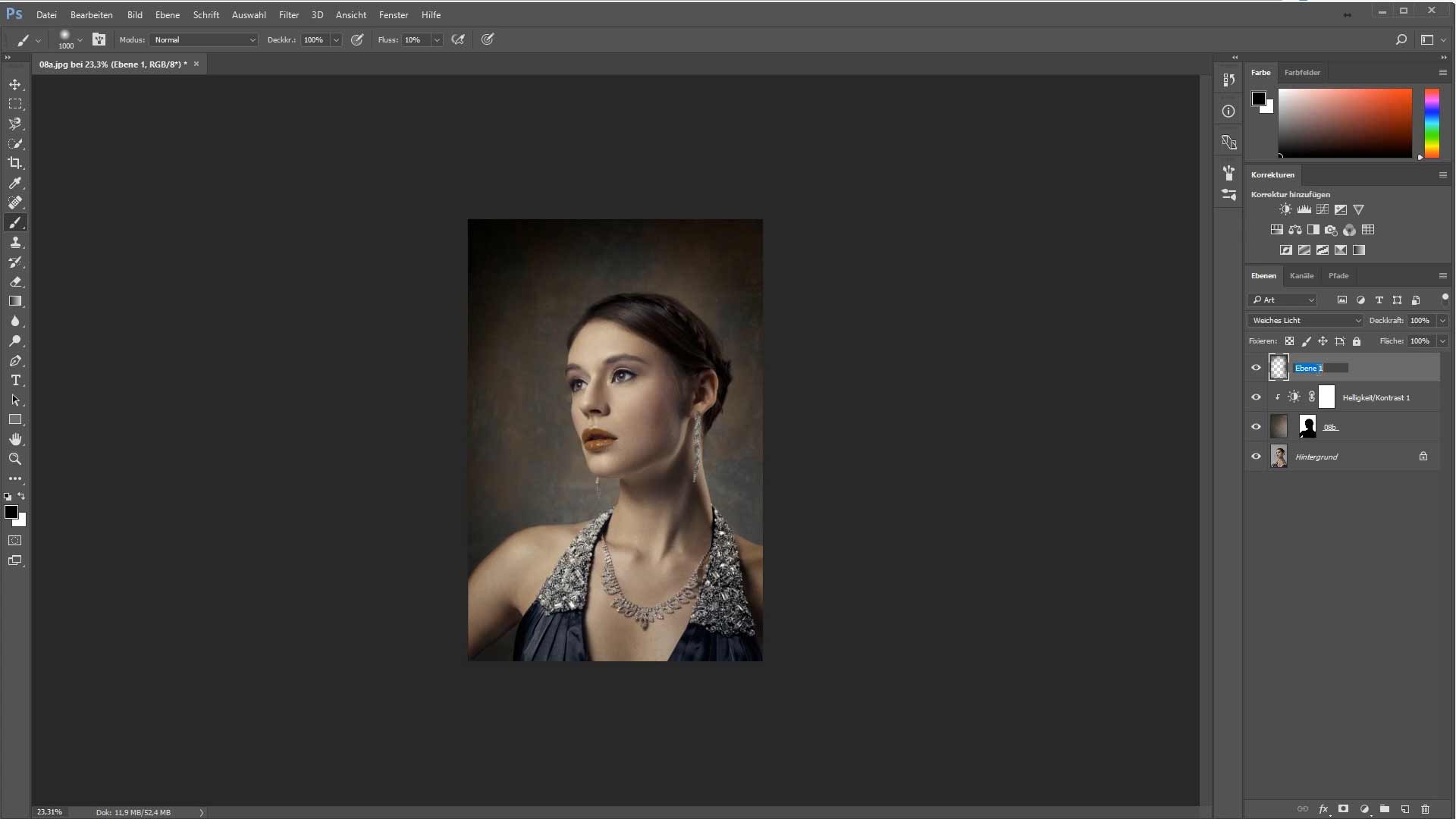The width and height of the screenshot is (1456, 819).
Task: Select the Zoom tool in the toolbar
Action: (15, 459)
